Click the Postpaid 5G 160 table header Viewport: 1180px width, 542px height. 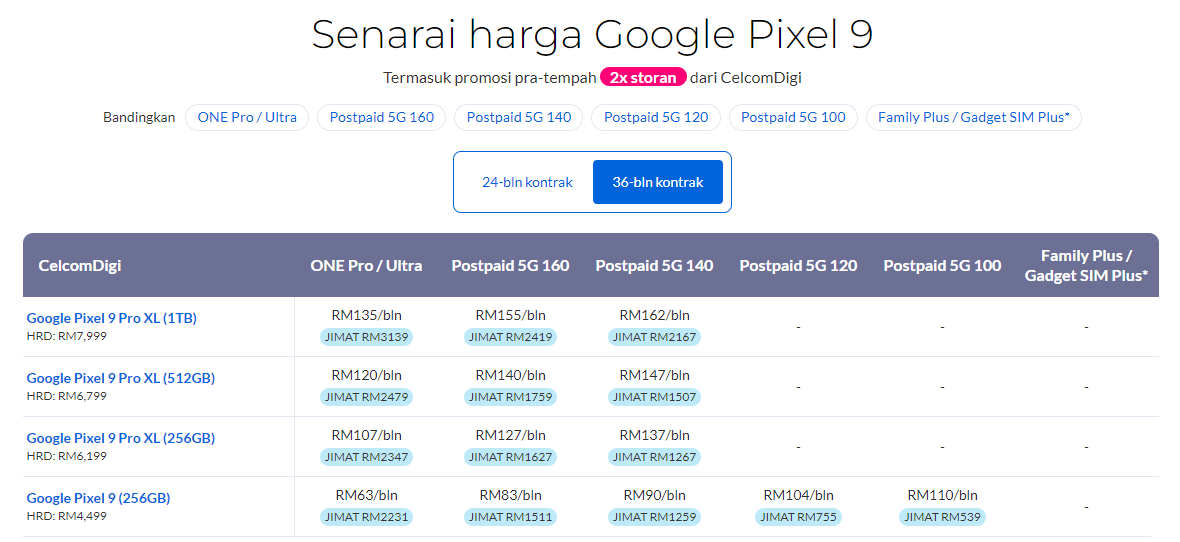pos(510,265)
